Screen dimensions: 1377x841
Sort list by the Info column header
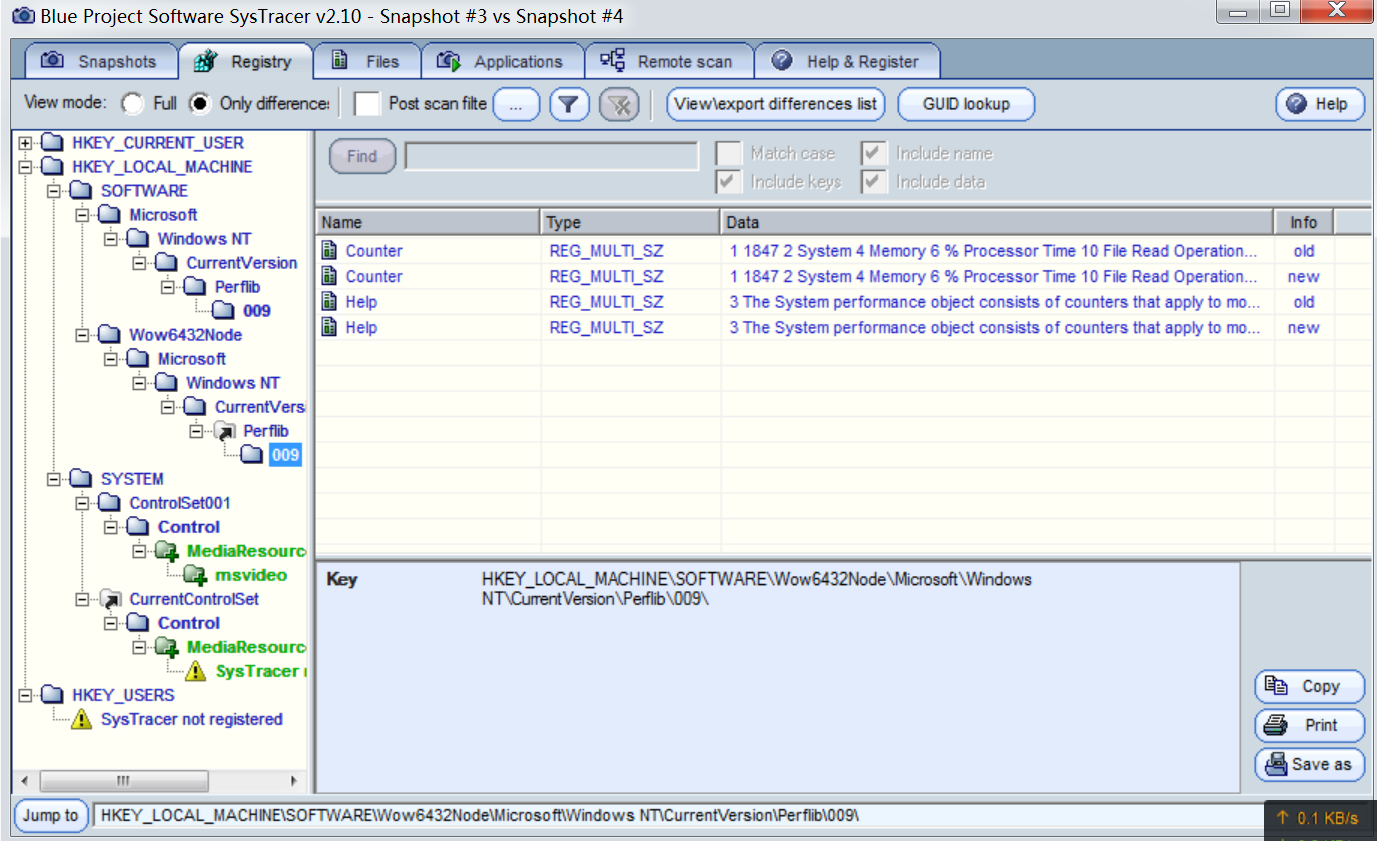1303,222
